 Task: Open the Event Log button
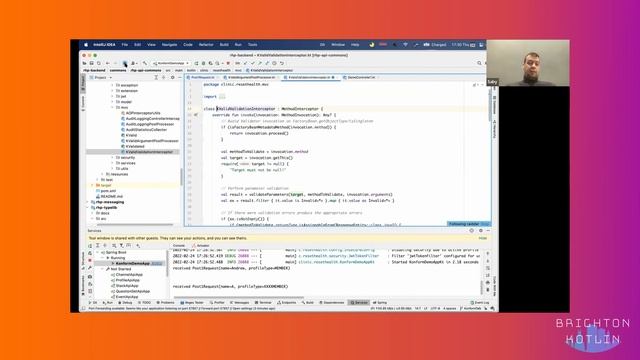click(480, 302)
